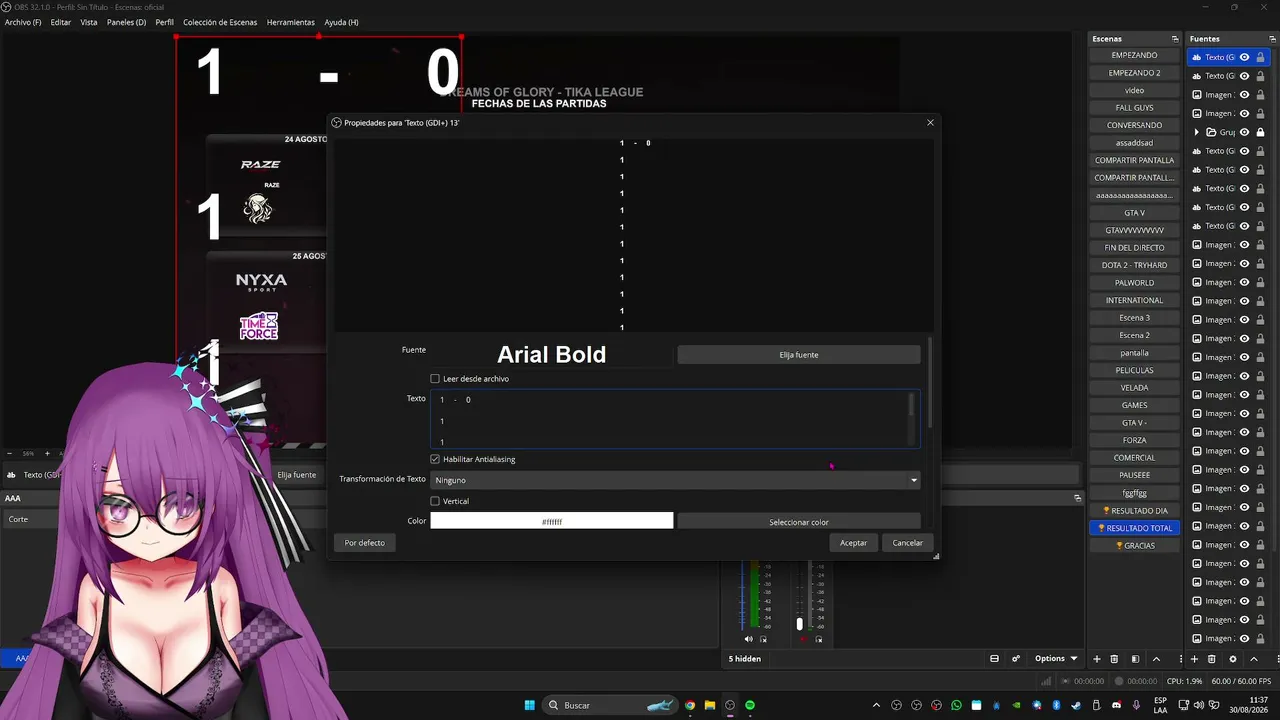Open the audio mixer Options dropdown
Screen dimensions: 1280x720
(x=1056, y=659)
